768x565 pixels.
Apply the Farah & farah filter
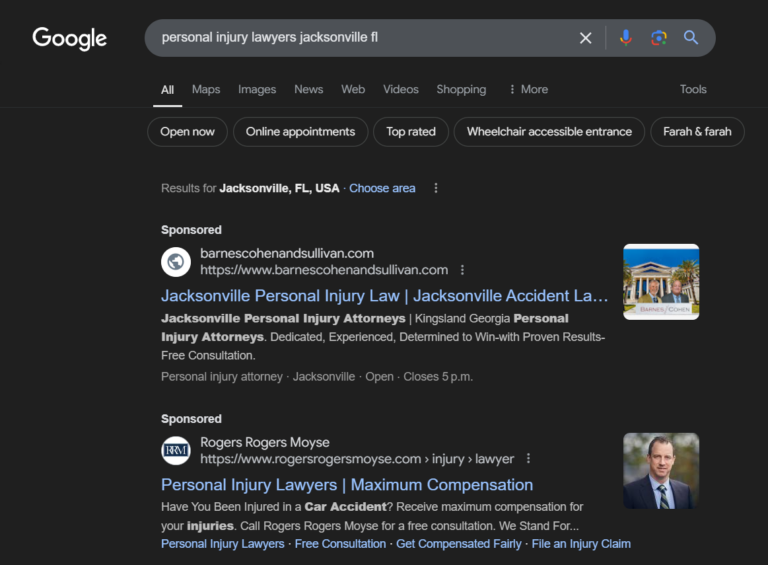pyautogui.click(x=697, y=132)
